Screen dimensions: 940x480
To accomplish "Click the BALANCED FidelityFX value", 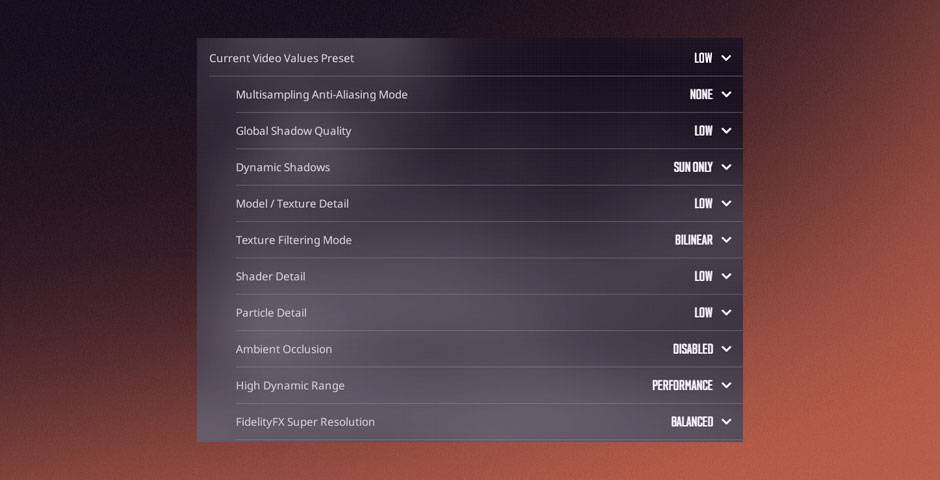I will click(x=692, y=422).
